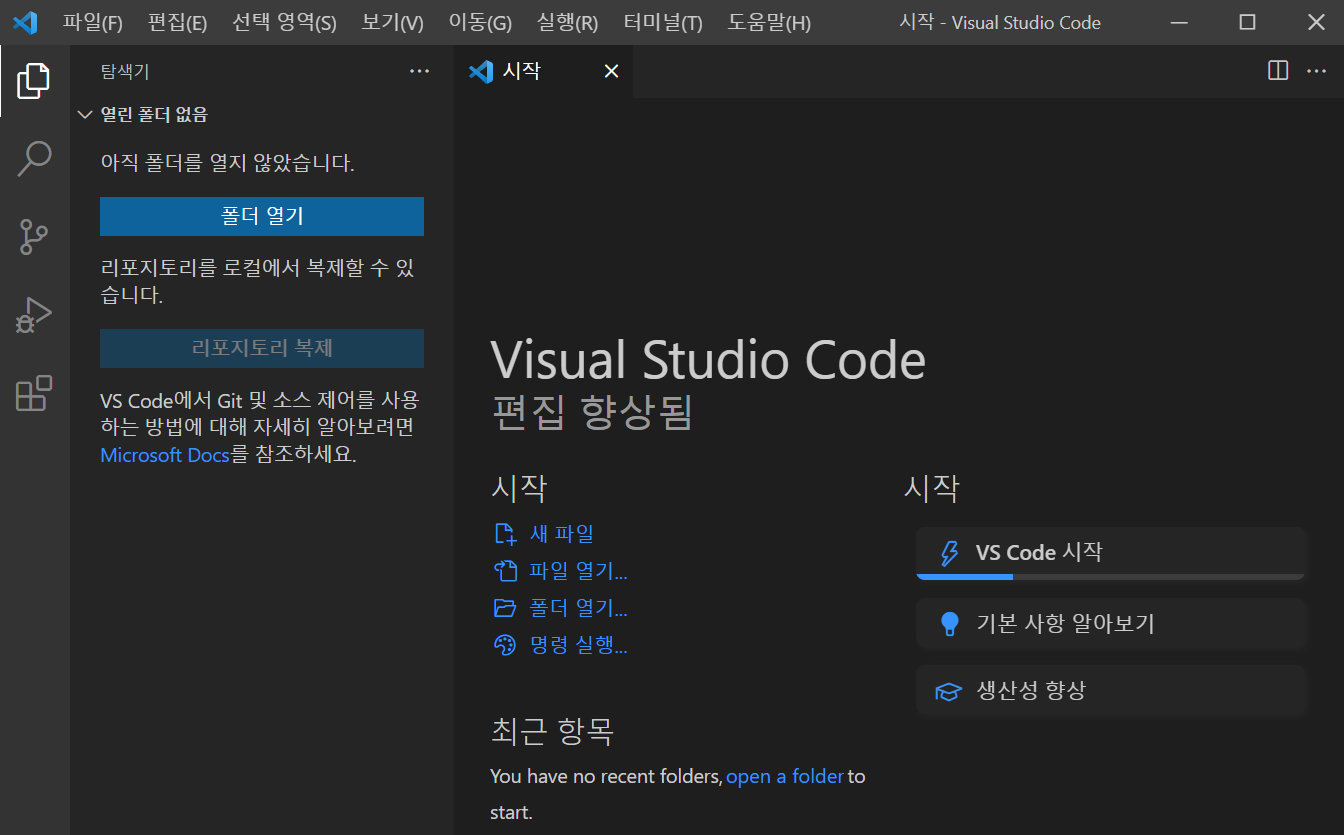Click the VS Code 시작 progress bar
The height and width of the screenshot is (835, 1344).
coord(1111,577)
